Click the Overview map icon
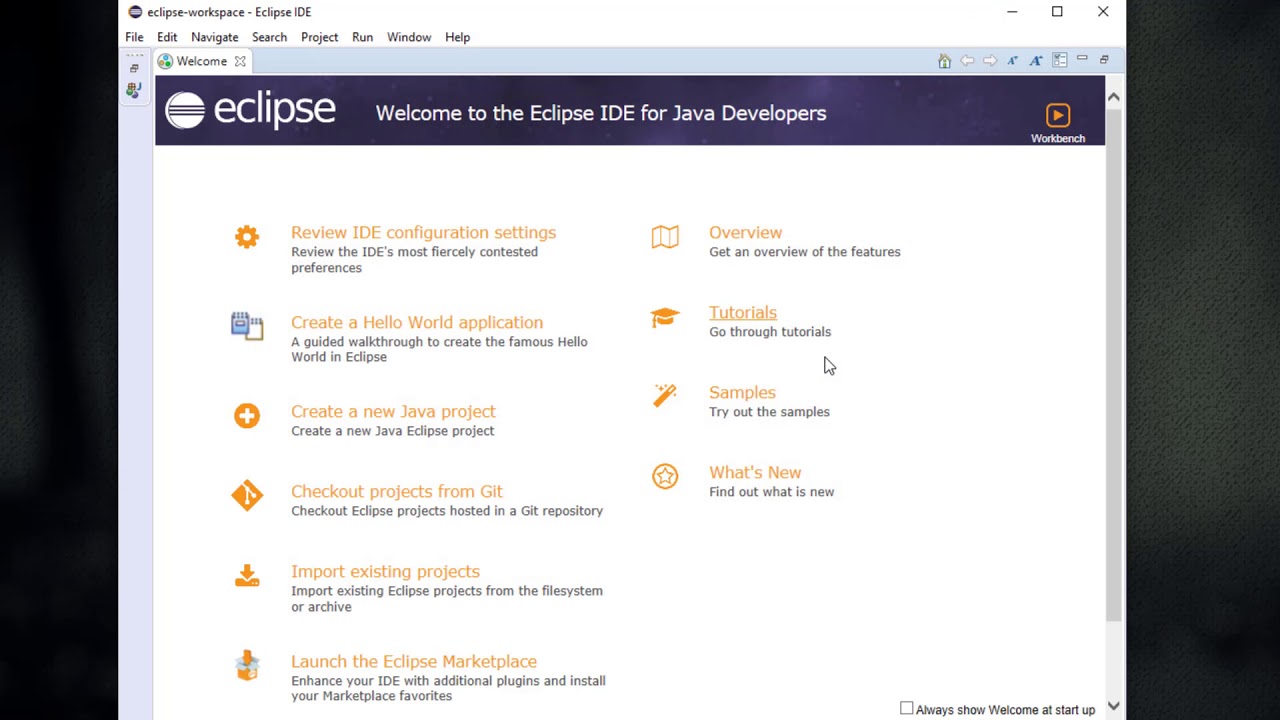Image resolution: width=1280 pixels, height=720 pixels. [665, 237]
